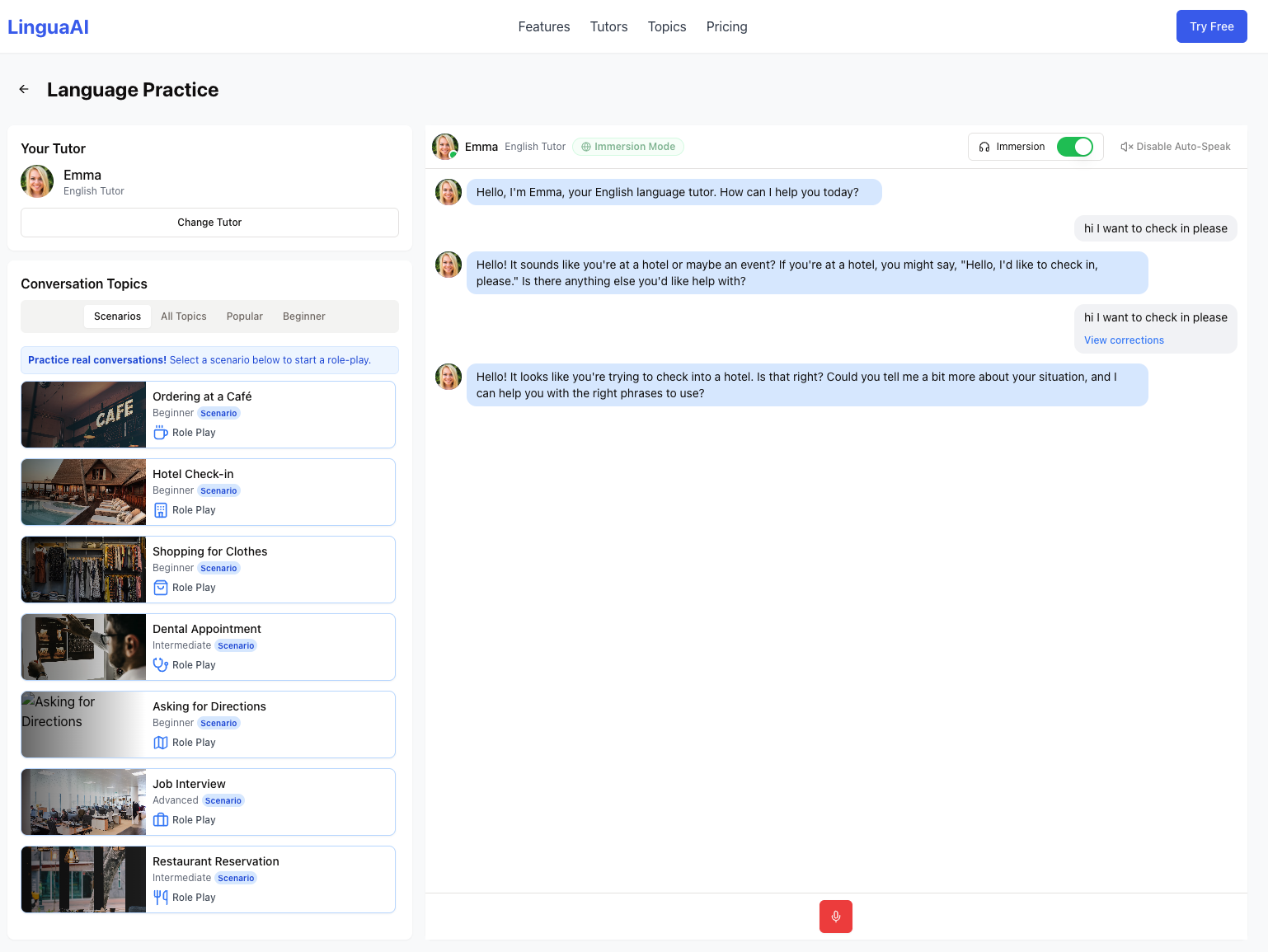This screenshot has height=952, width=1268.
Task: Click the shopping bag icon under Shopping for Clothes
Action: [x=161, y=588]
